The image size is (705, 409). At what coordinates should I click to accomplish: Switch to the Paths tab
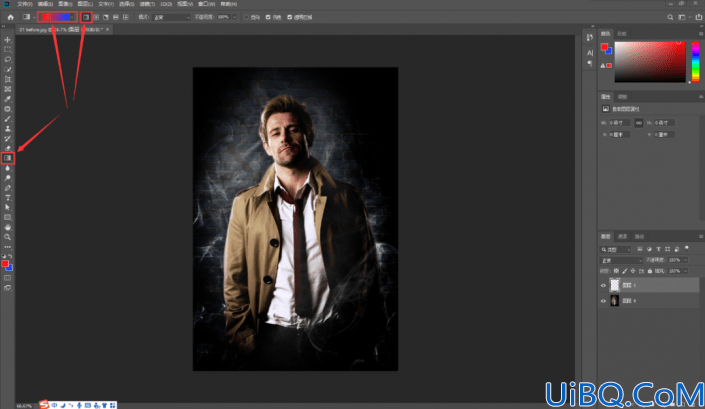pos(639,236)
